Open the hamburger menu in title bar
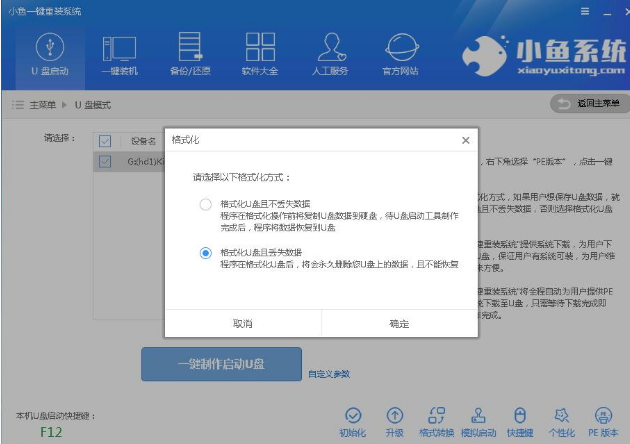This screenshot has width=630, height=444. point(584,10)
